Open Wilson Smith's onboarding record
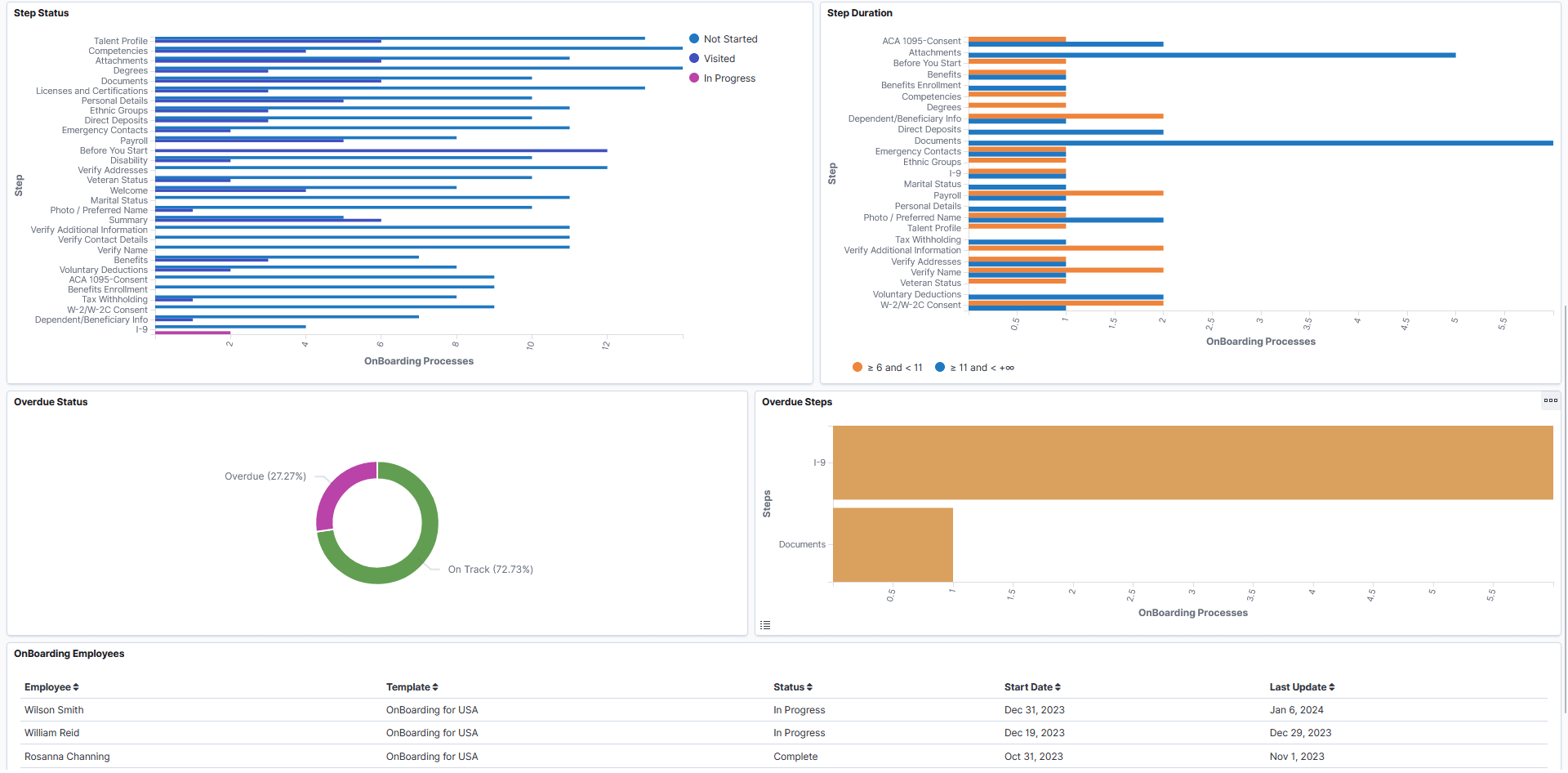Viewport: 1568px width, 773px height. coord(54,709)
